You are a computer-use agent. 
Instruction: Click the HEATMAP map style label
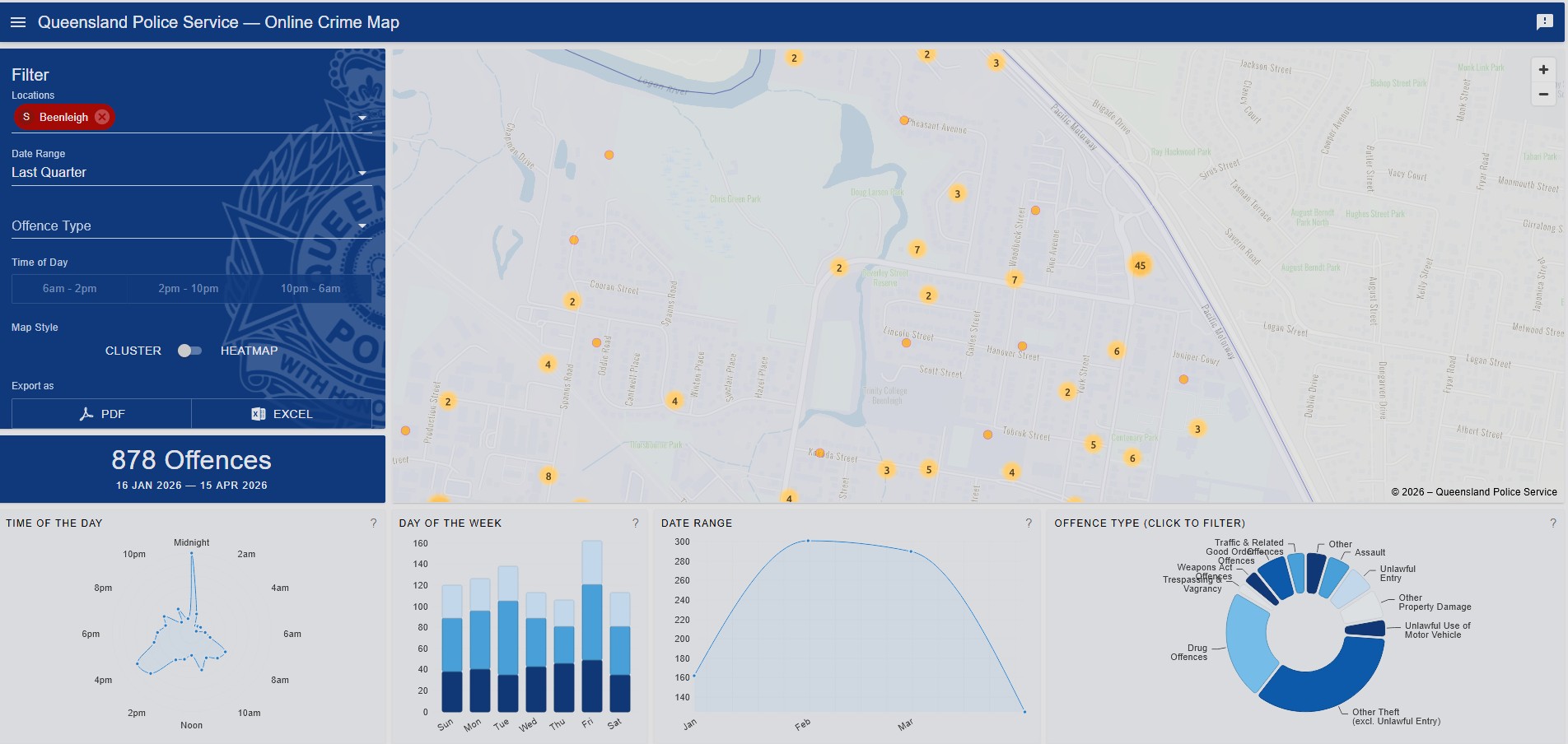[250, 351]
